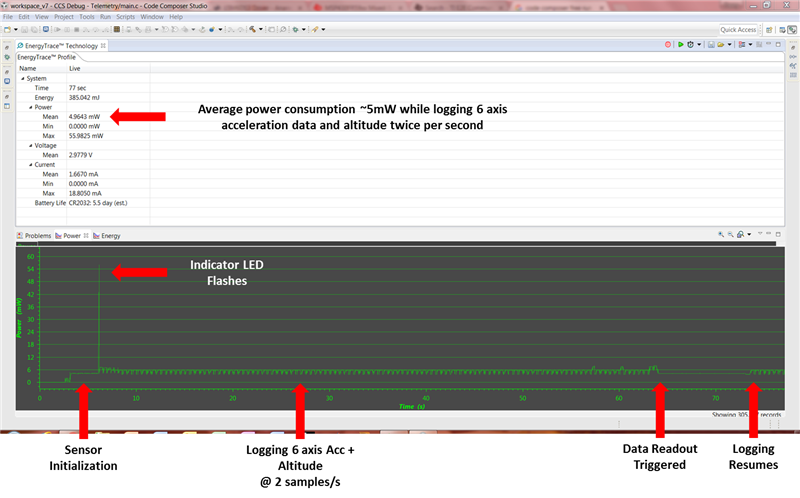Open the Tools menu

pos(87,17)
